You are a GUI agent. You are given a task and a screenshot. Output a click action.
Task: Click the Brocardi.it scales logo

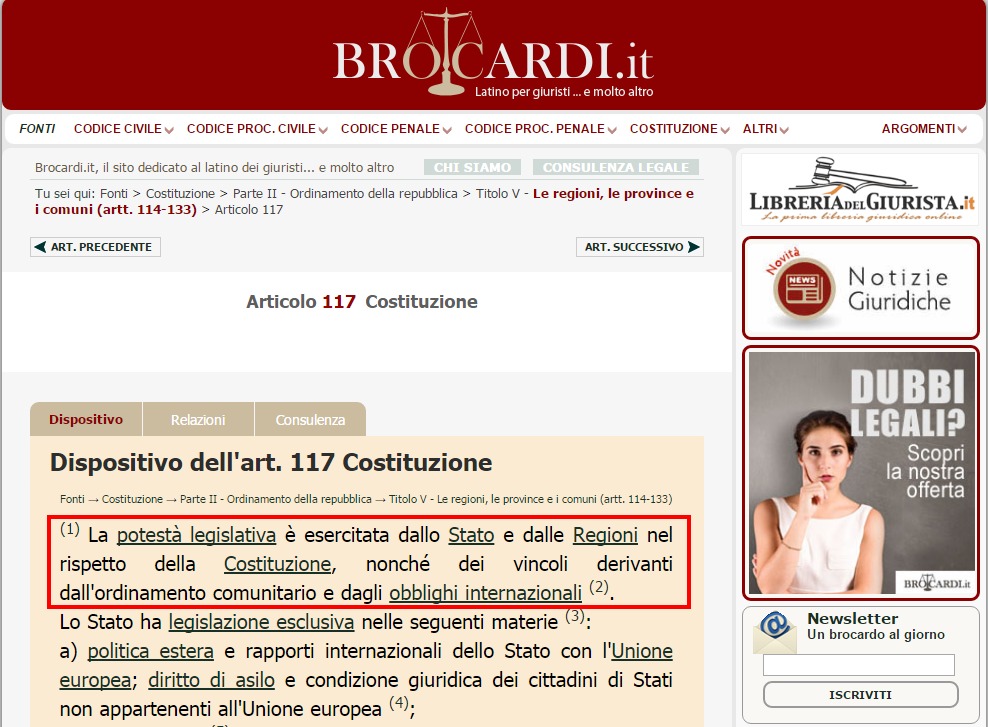click(493, 53)
